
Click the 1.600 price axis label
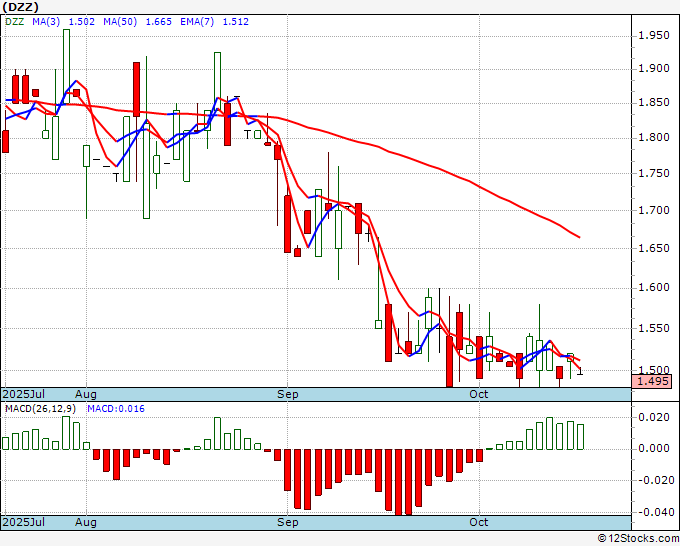tap(654, 288)
